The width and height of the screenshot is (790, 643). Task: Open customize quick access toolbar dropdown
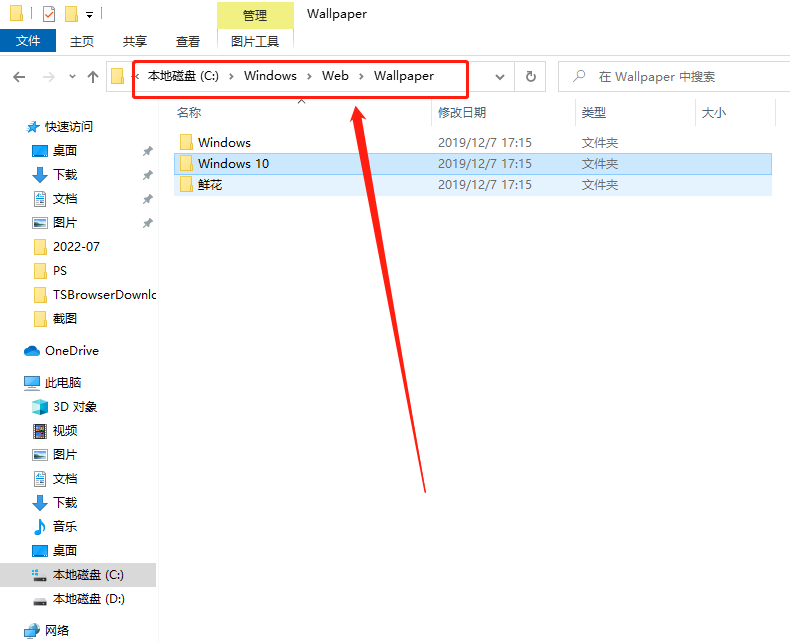tap(89, 15)
